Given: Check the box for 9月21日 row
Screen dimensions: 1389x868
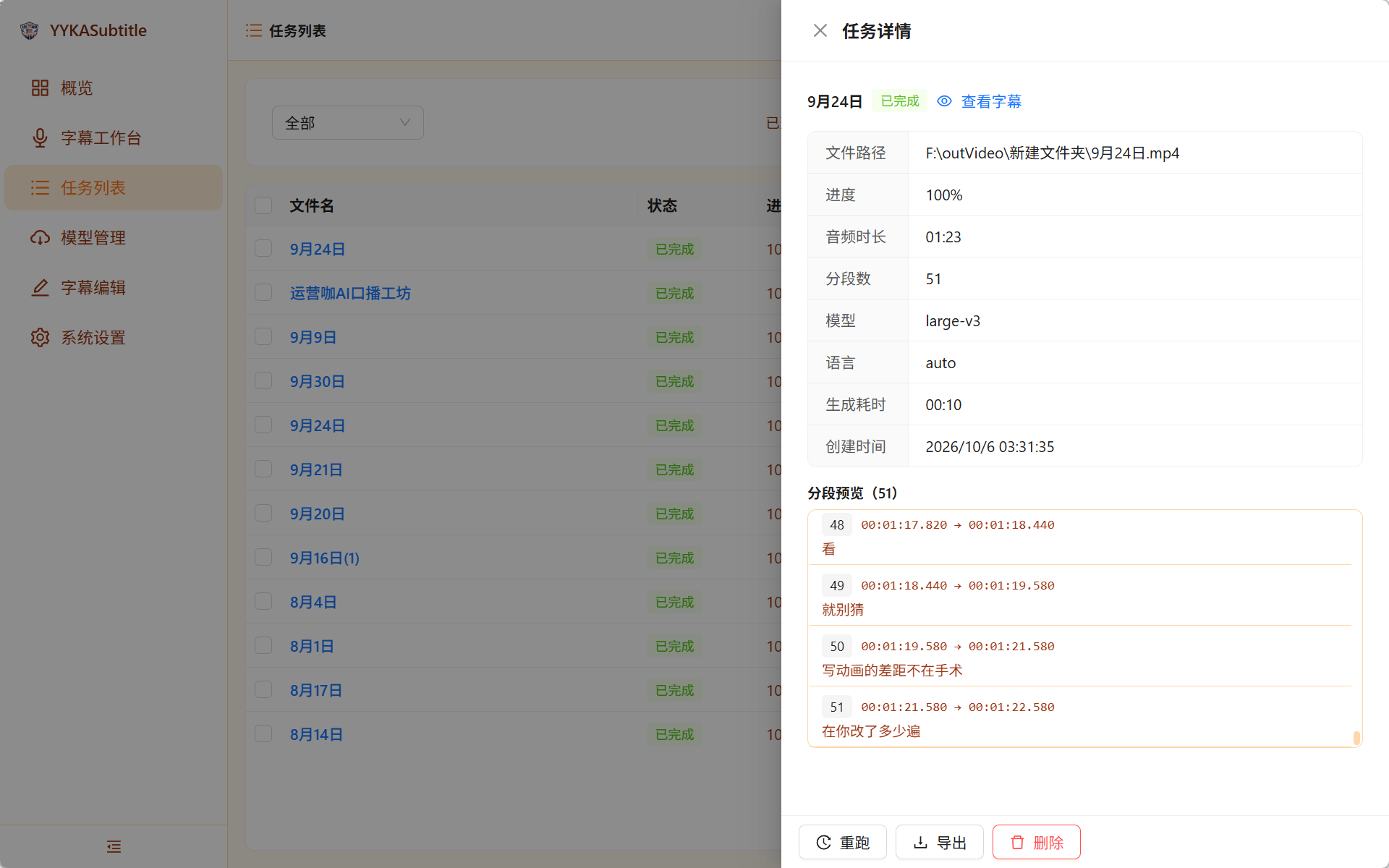Looking at the screenshot, I should pos(263,469).
